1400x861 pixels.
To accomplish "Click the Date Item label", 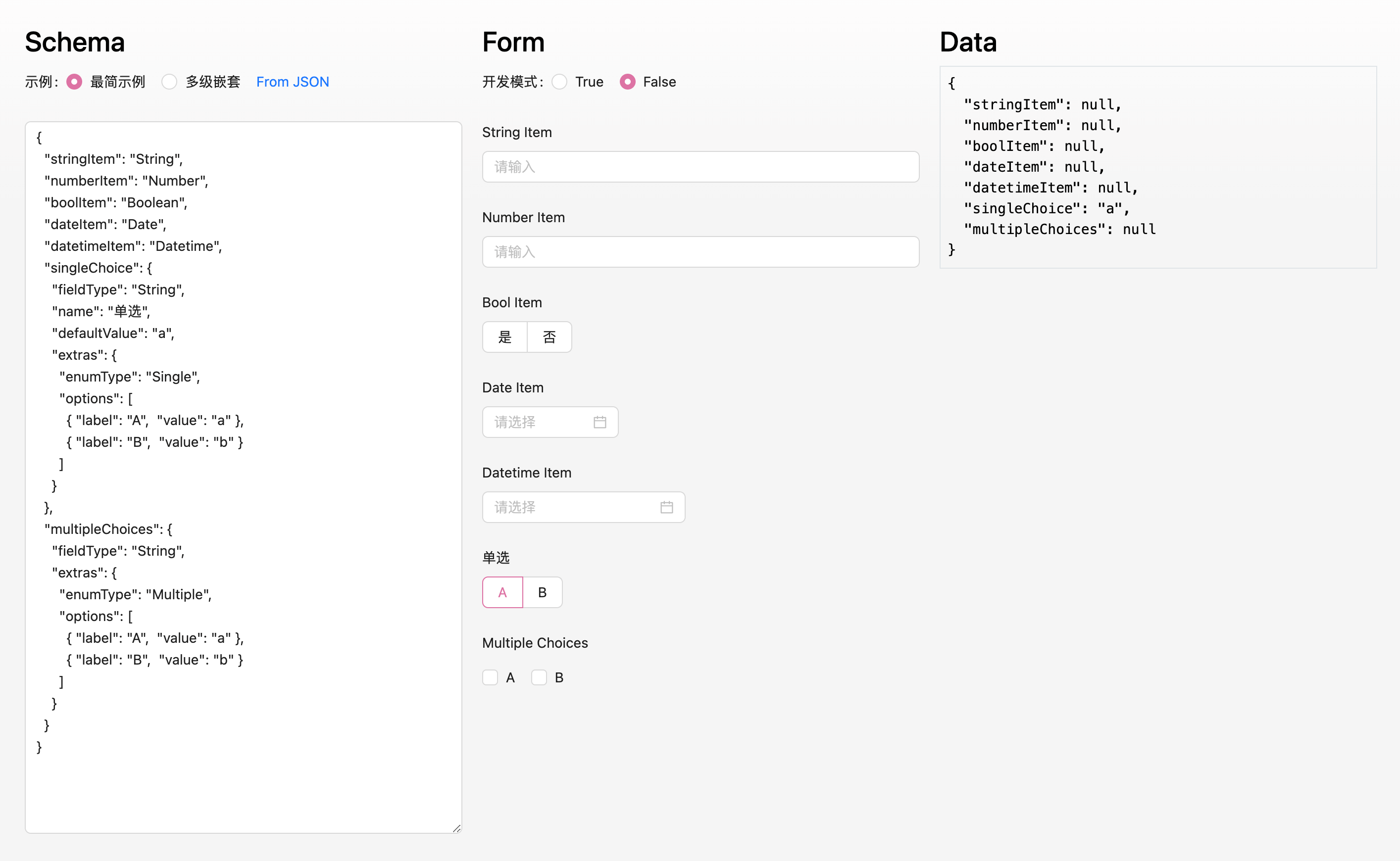I will 512,388.
